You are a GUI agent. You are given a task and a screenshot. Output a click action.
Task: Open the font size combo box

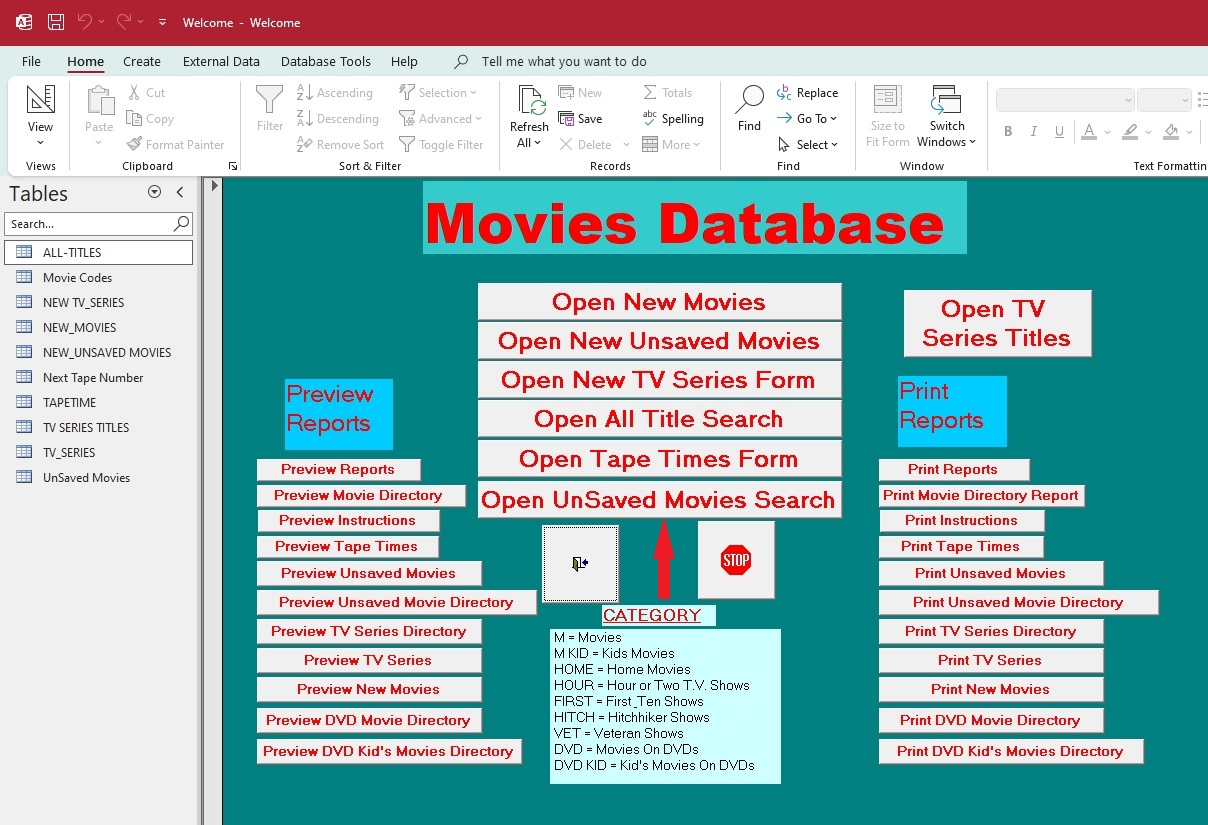click(x=1164, y=100)
